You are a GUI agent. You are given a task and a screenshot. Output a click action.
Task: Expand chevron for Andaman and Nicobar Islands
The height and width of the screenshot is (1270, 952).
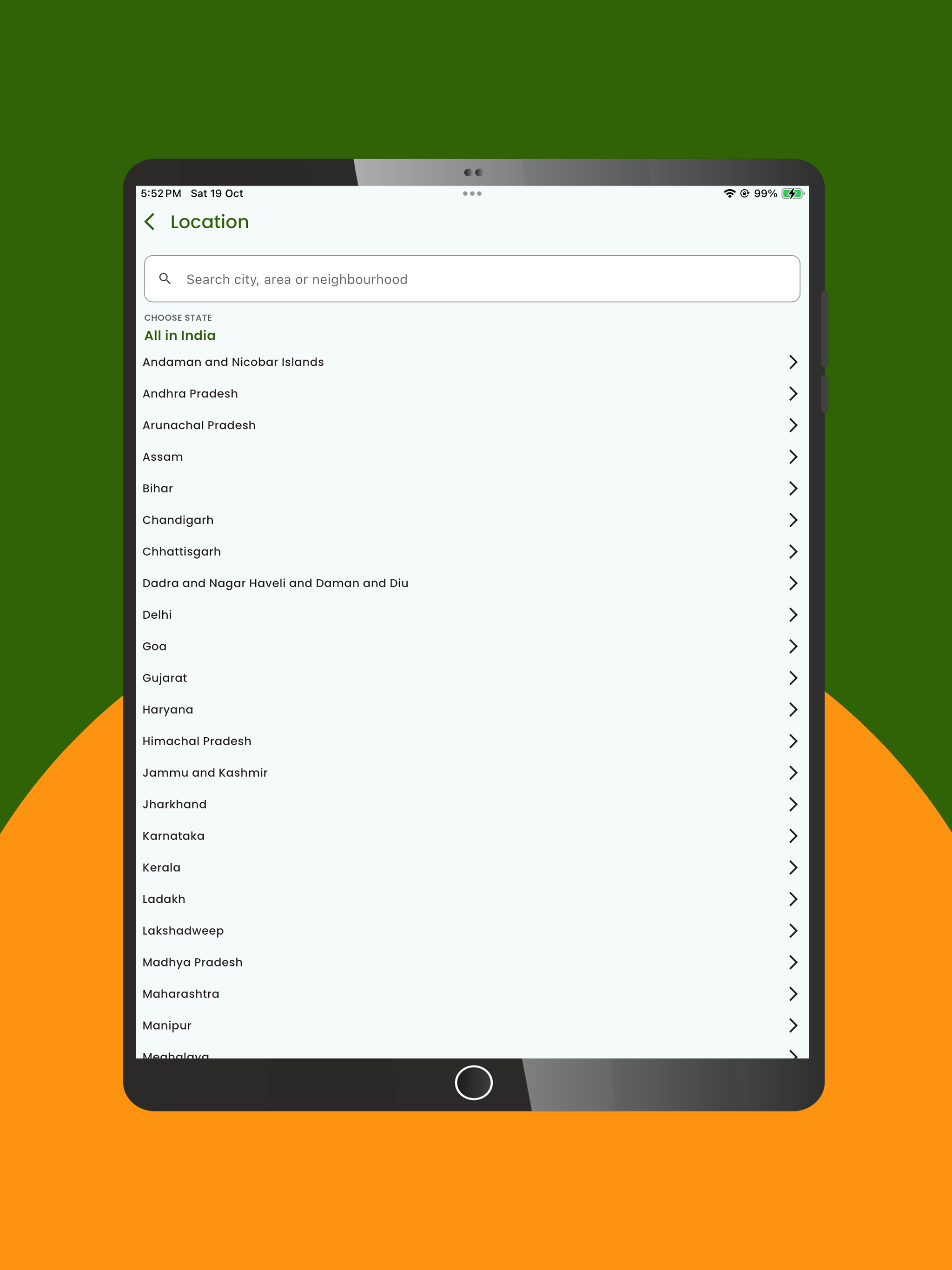[x=793, y=362]
